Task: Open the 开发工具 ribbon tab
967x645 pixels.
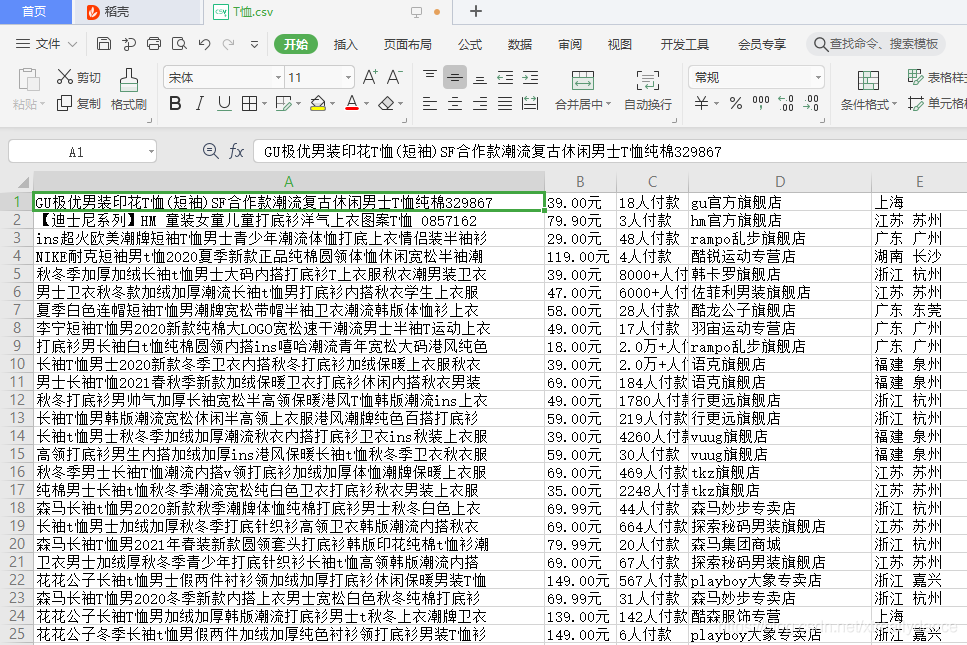Action: (x=685, y=44)
